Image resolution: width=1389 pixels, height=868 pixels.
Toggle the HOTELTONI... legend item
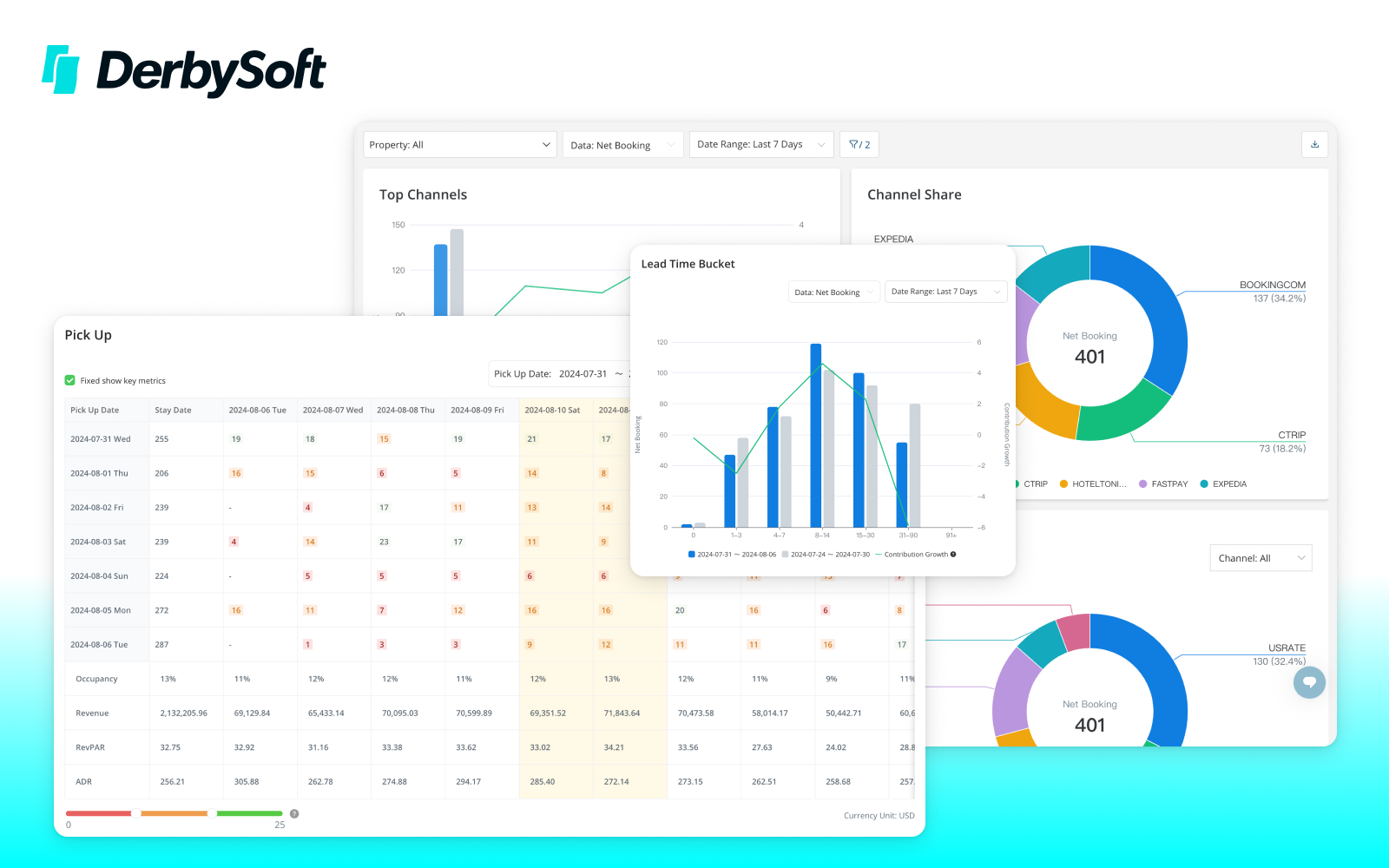[1093, 484]
